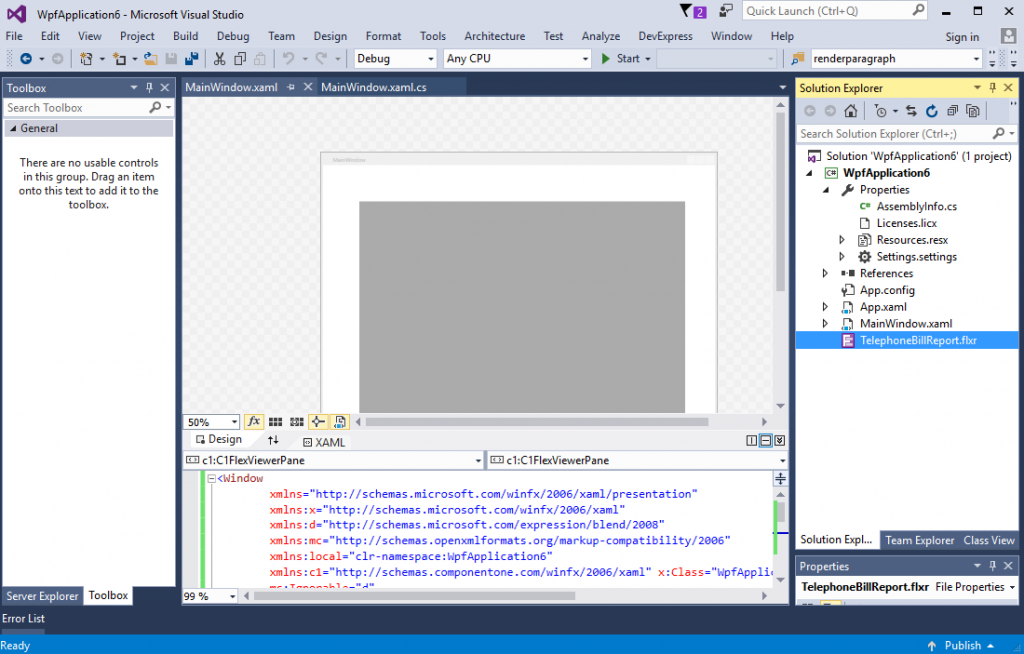Switch to vertical split view

click(752, 441)
